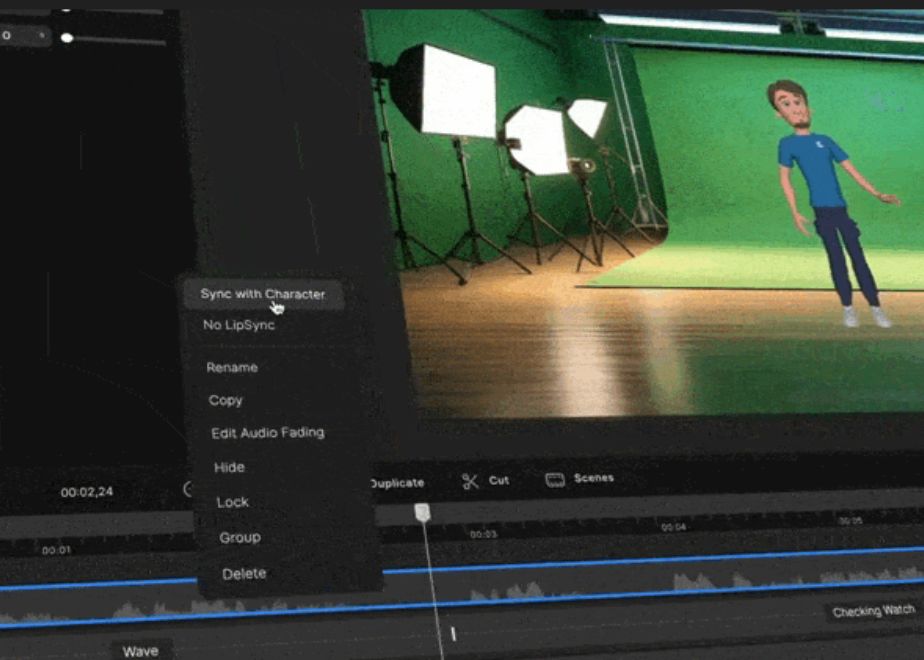Delete the clip via context menu

pos(244,574)
